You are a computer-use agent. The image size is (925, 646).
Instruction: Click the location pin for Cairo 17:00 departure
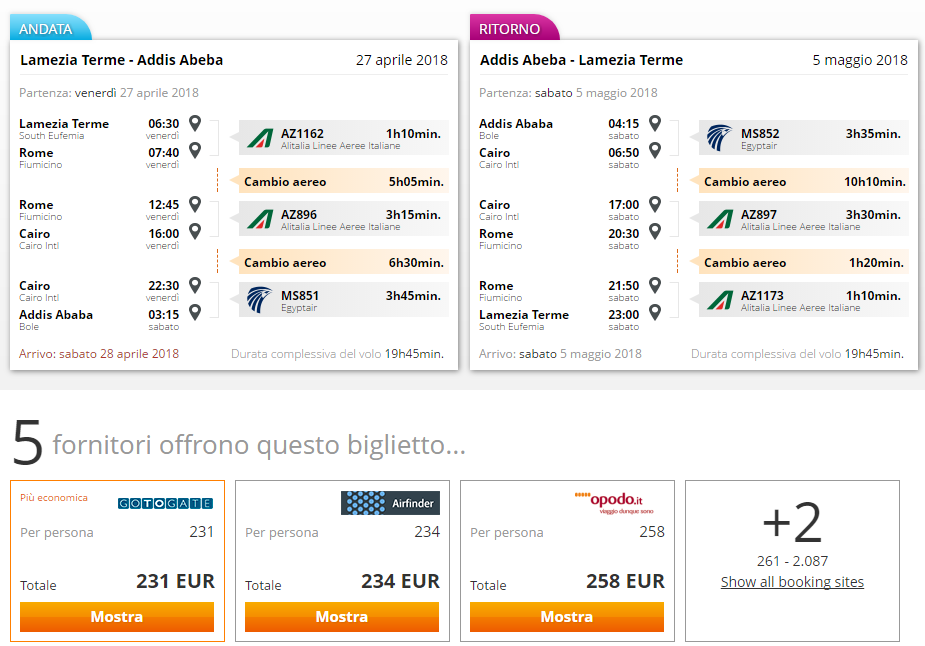coord(655,204)
